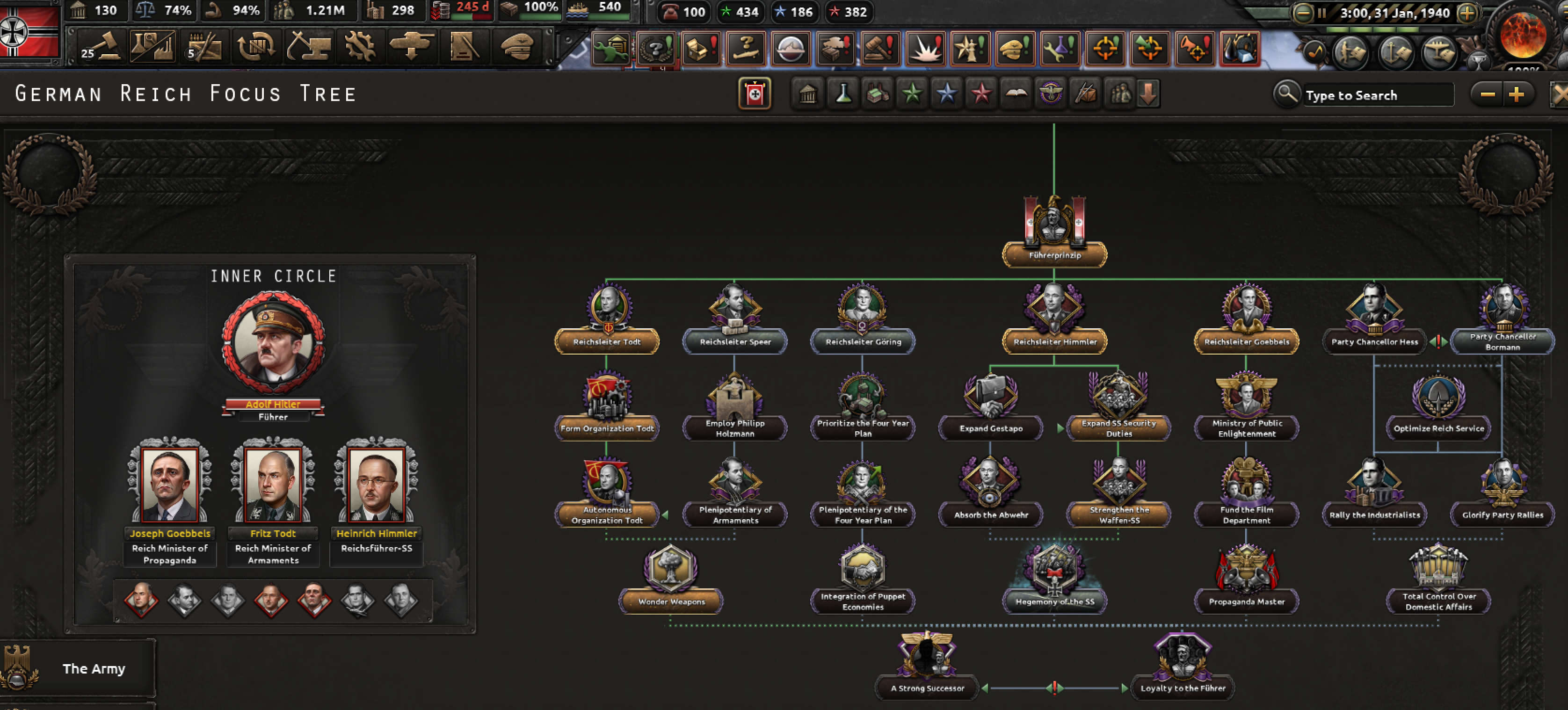Increase game speed with plus button
Viewport: 1568px width, 710px height.
pos(1467,13)
